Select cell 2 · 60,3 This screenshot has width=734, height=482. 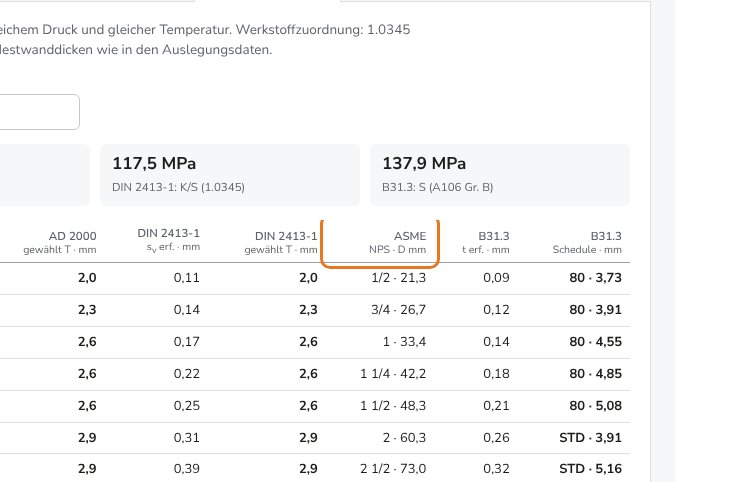click(x=404, y=438)
